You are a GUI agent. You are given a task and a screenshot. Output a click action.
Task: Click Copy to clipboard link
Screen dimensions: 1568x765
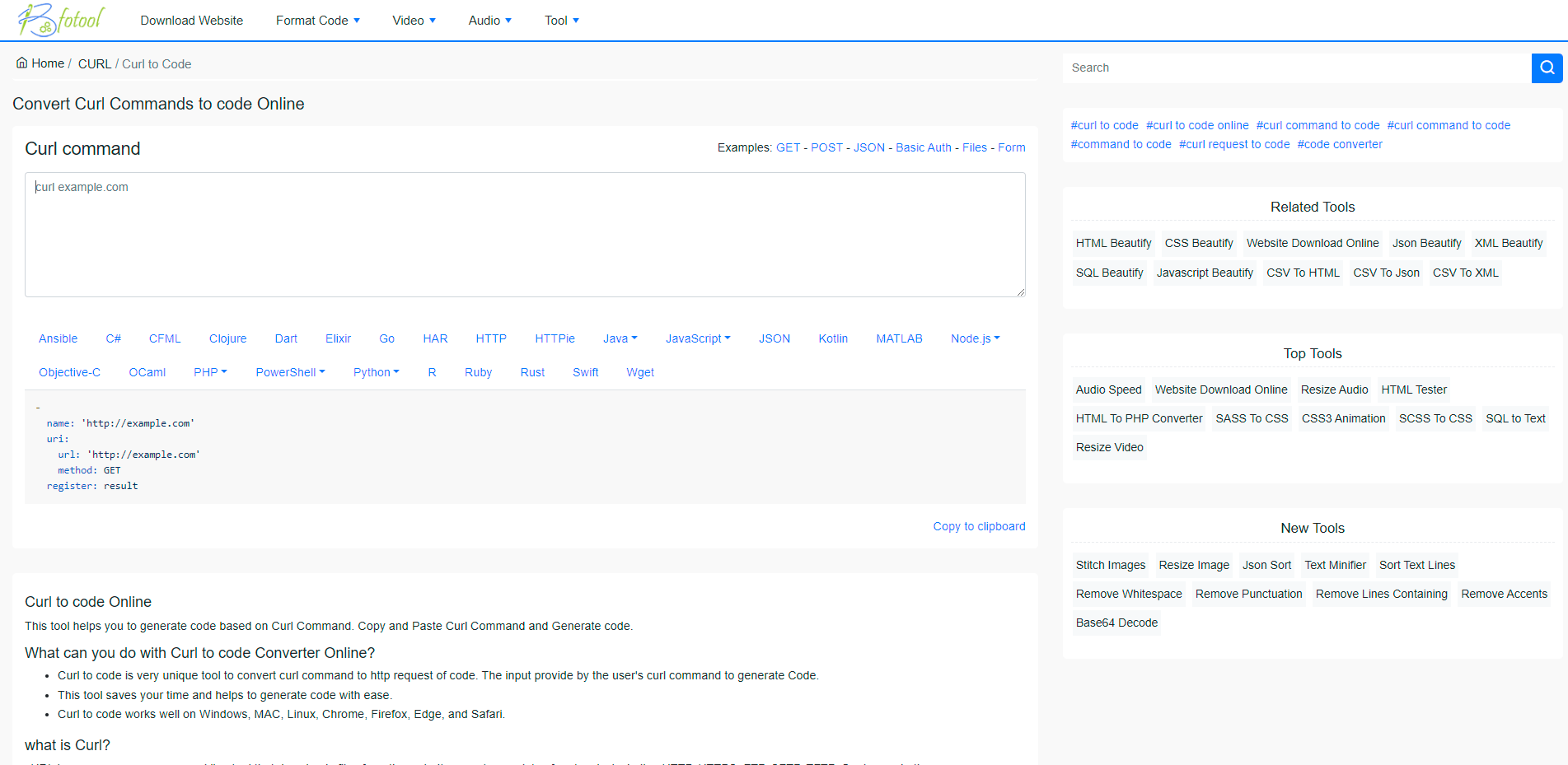point(979,526)
